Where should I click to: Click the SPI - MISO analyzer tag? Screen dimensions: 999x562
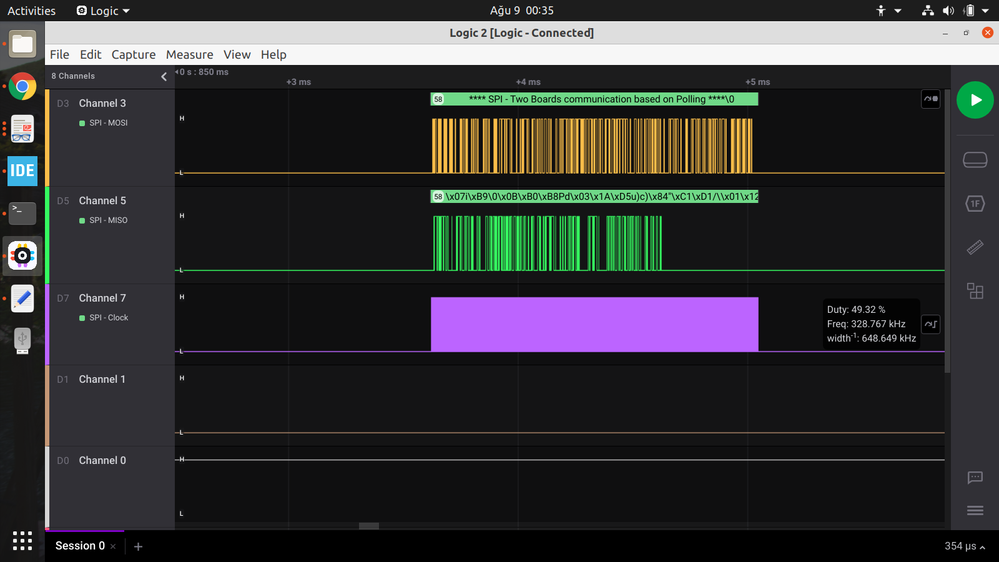tap(103, 220)
